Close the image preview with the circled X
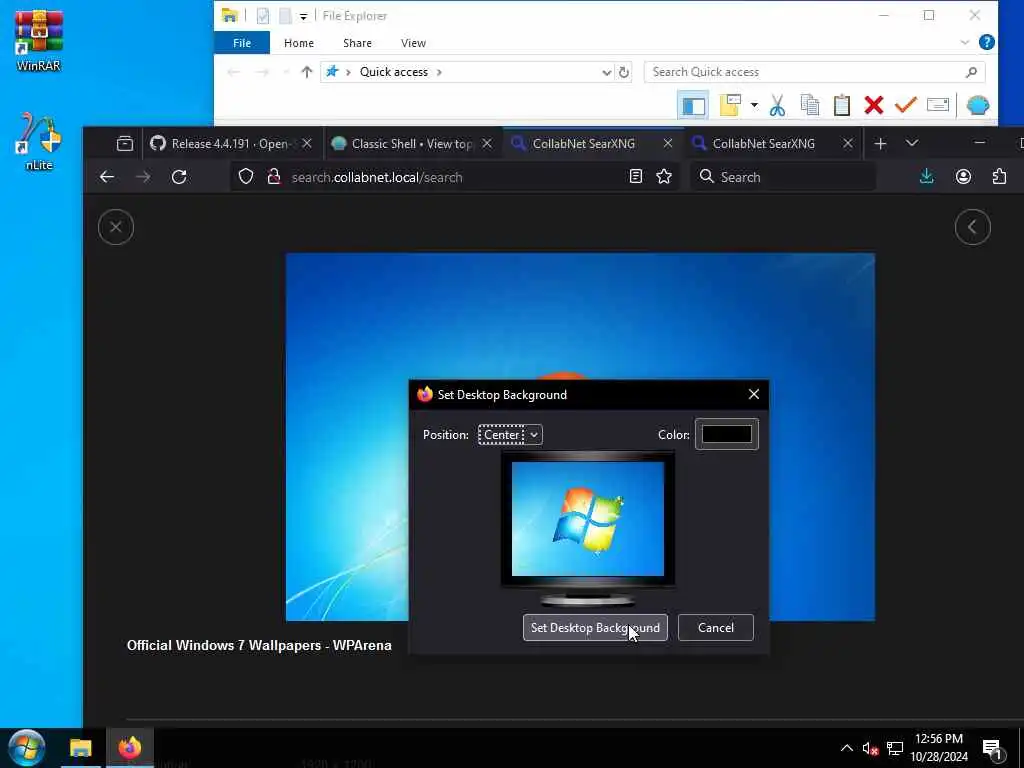The width and height of the screenshot is (1024, 768). click(x=116, y=227)
